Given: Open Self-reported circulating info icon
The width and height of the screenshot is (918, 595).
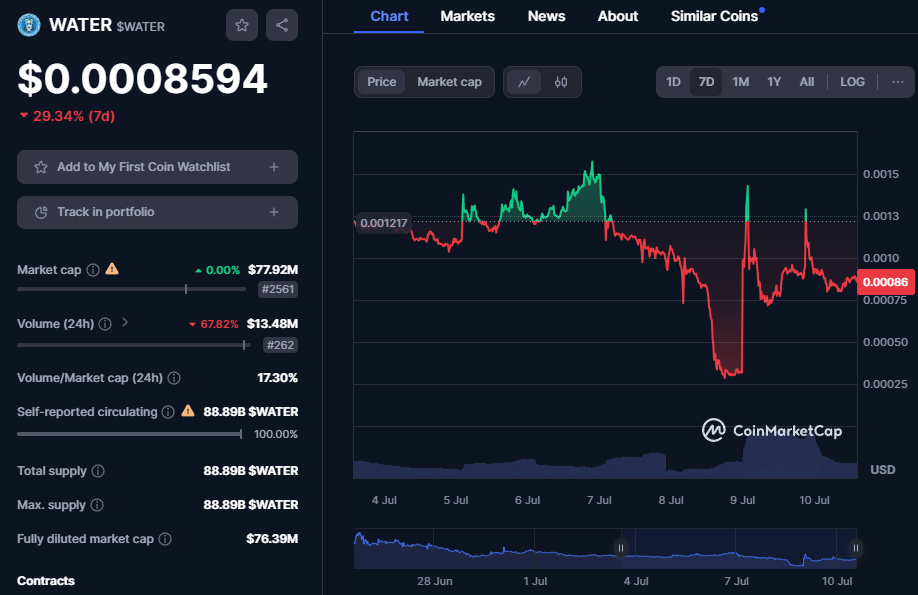Looking at the screenshot, I should (168, 412).
